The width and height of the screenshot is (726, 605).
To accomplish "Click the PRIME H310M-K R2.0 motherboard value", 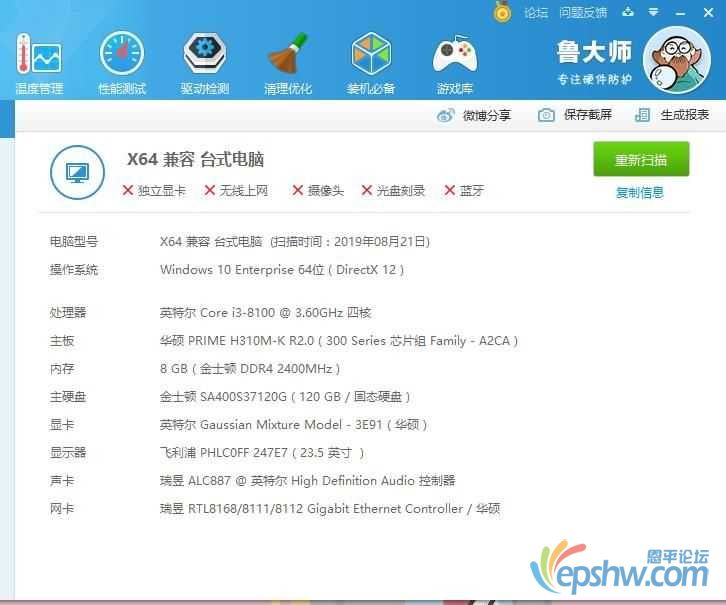I will click(x=338, y=341).
